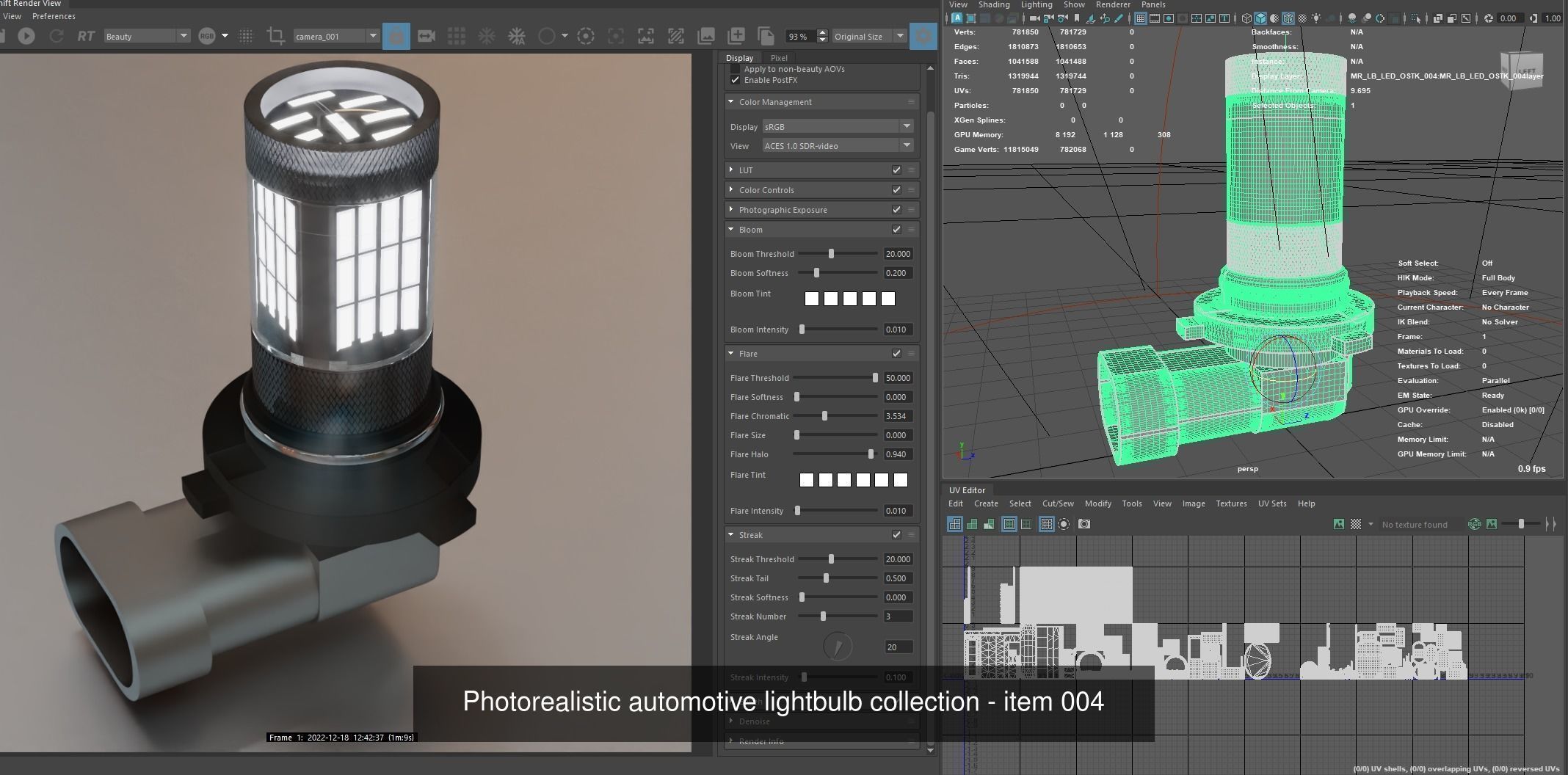The height and width of the screenshot is (775, 1568).
Task: Collapse the Color Management section
Action: [x=731, y=101]
